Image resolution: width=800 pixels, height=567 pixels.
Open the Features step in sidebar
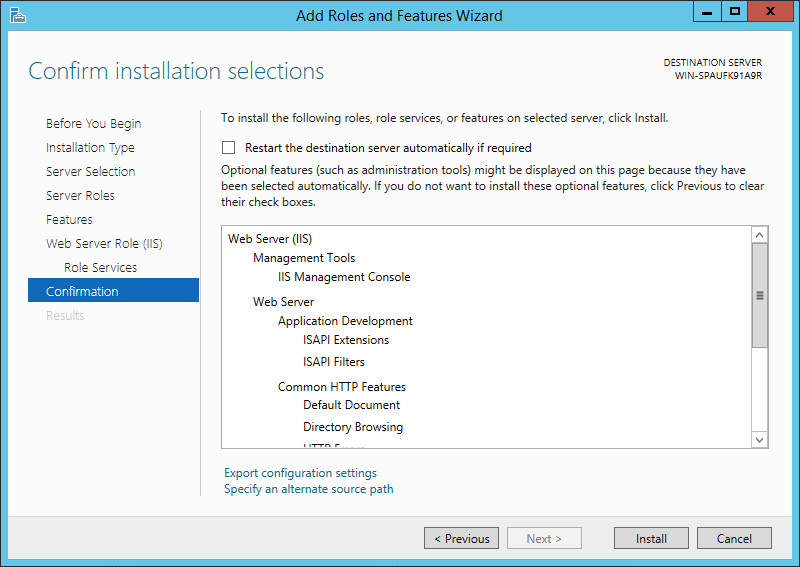point(69,219)
